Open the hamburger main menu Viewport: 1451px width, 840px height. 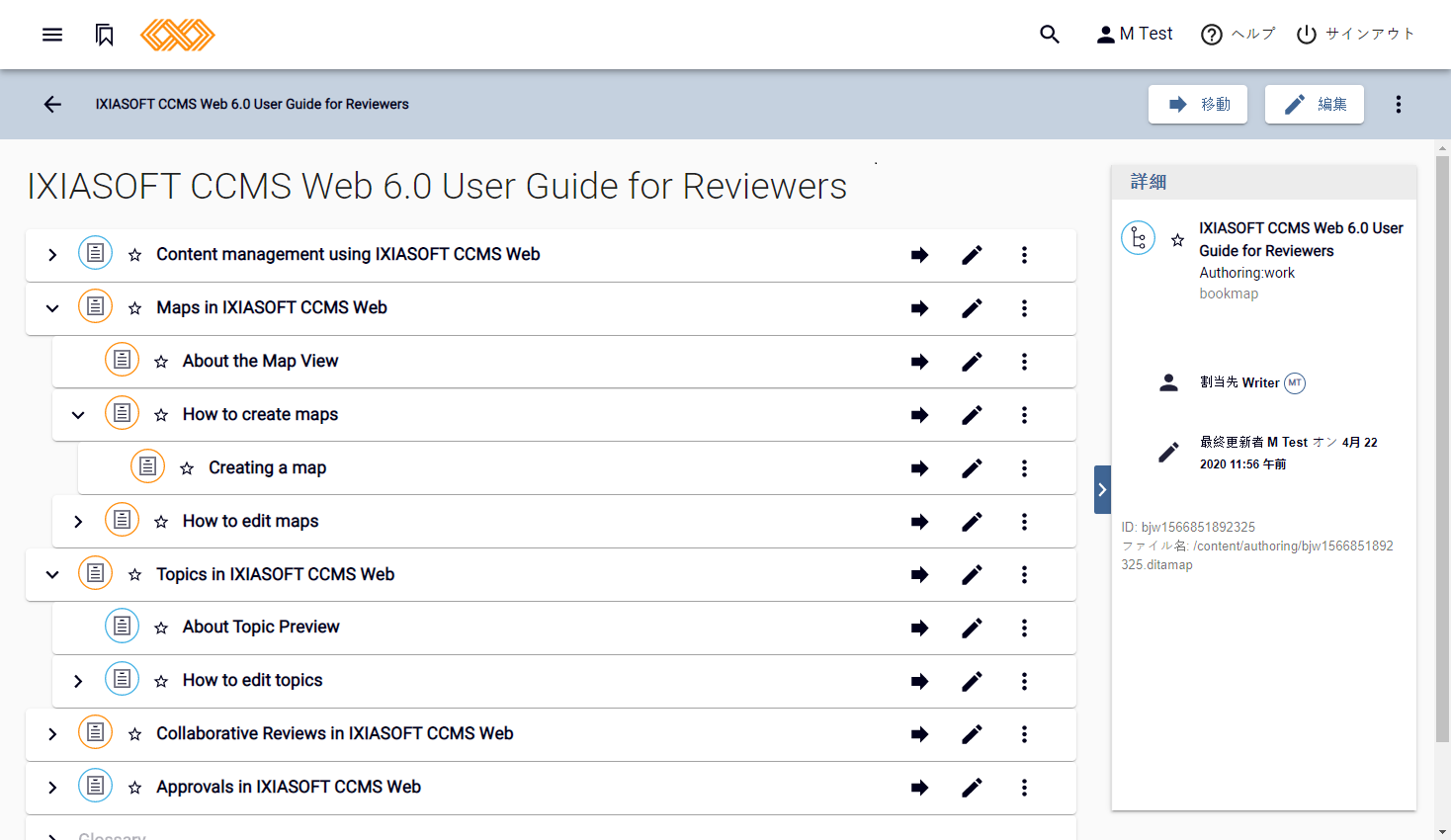[x=52, y=35]
